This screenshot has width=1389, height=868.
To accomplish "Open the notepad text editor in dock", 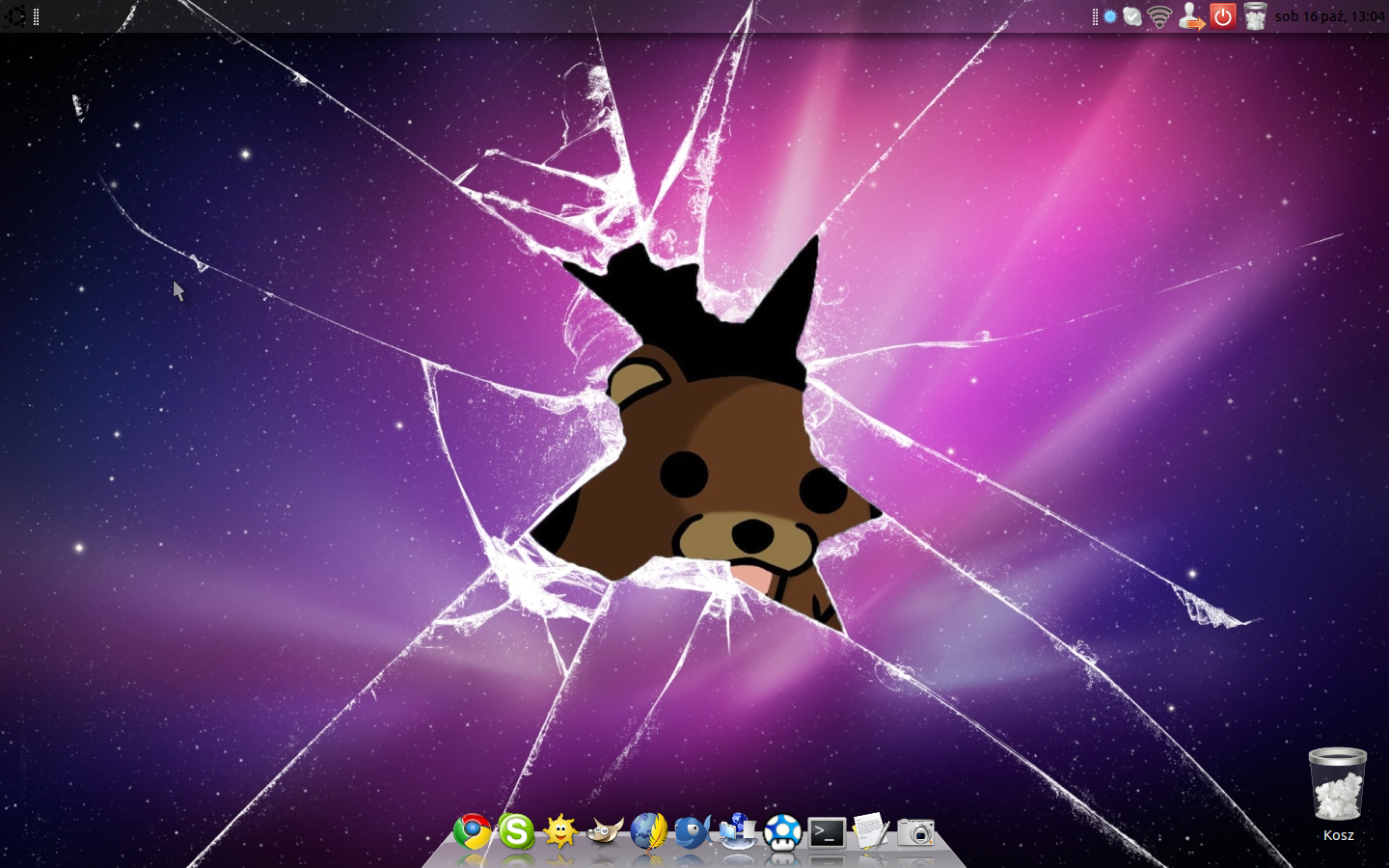I will click(871, 831).
